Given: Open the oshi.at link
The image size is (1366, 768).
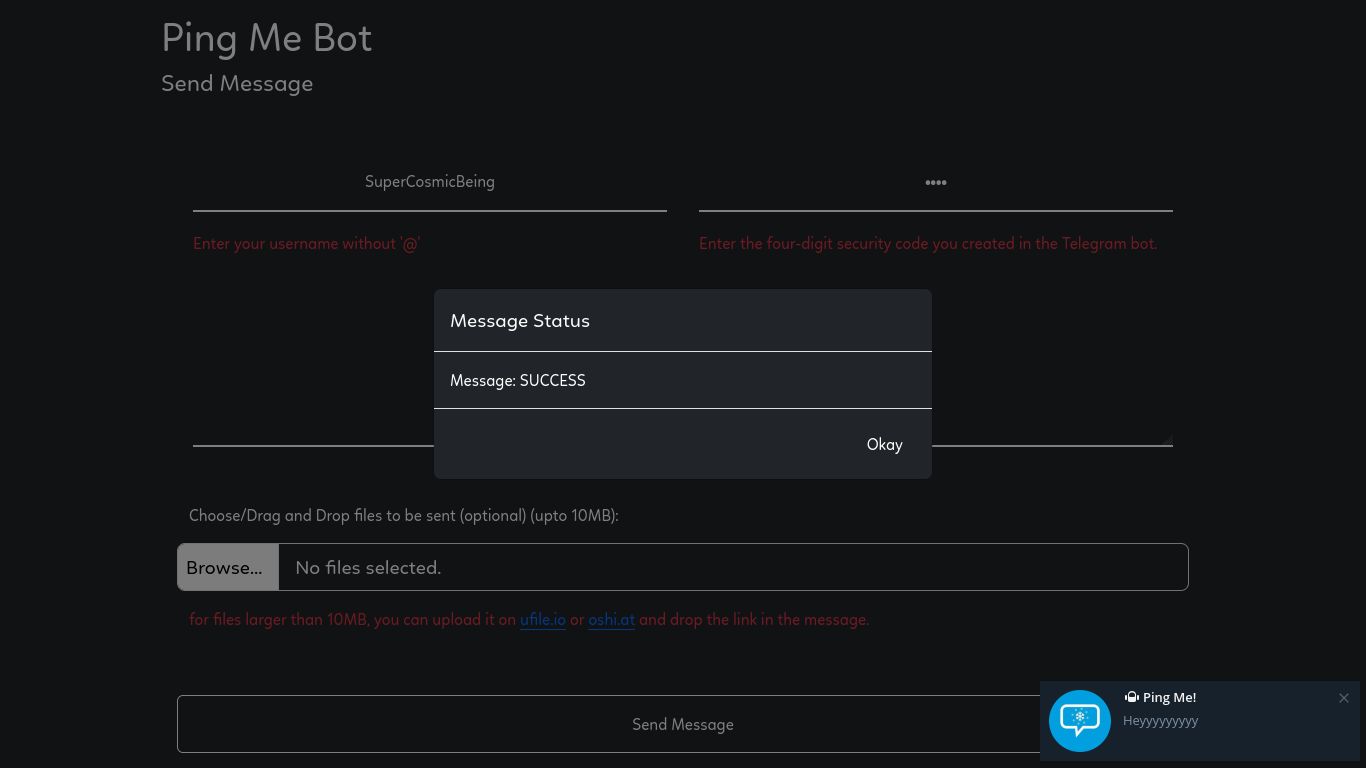Looking at the screenshot, I should pyautogui.click(x=612, y=619).
